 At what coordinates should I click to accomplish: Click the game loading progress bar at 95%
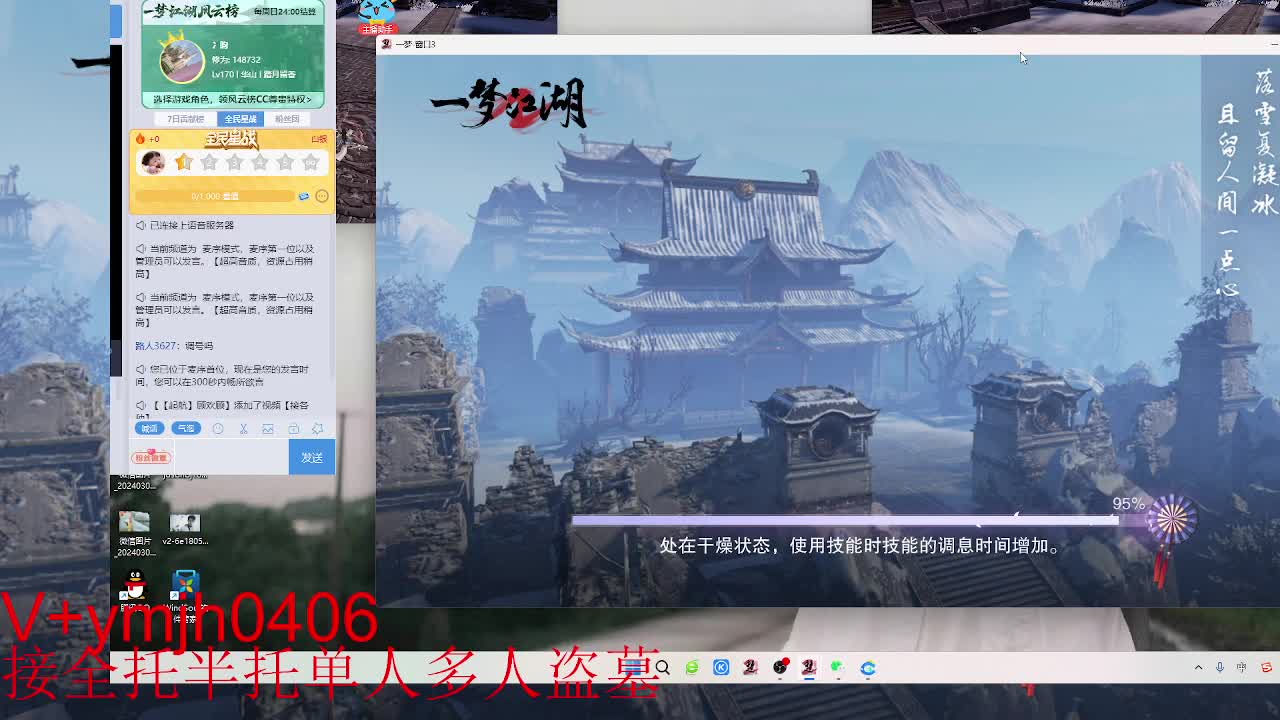pyautogui.click(x=845, y=520)
